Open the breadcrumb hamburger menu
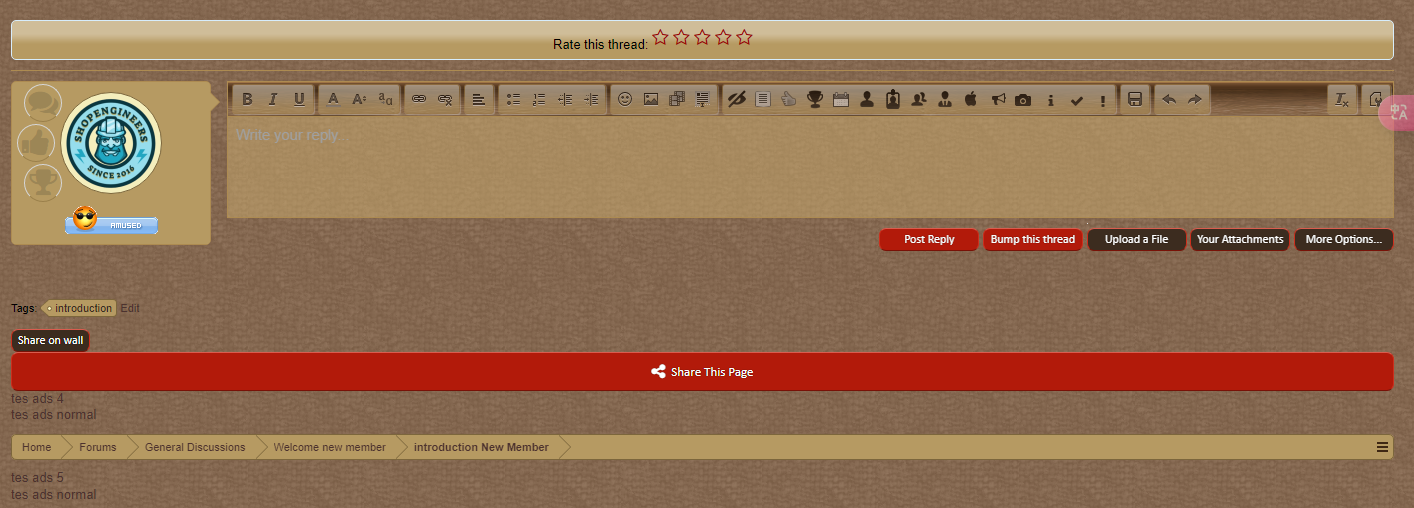Viewport: 1414px width, 508px height. [1383, 447]
